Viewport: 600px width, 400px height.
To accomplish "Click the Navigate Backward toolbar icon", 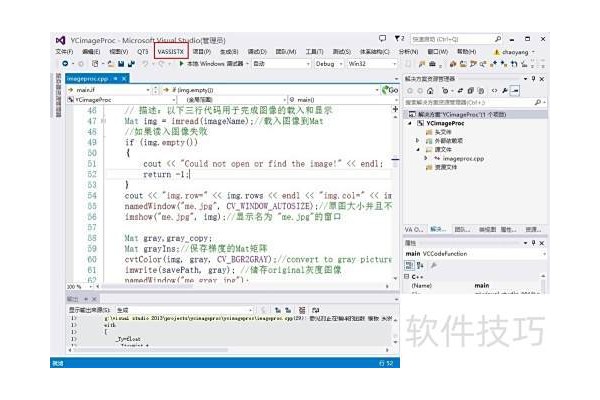I will coord(65,64).
